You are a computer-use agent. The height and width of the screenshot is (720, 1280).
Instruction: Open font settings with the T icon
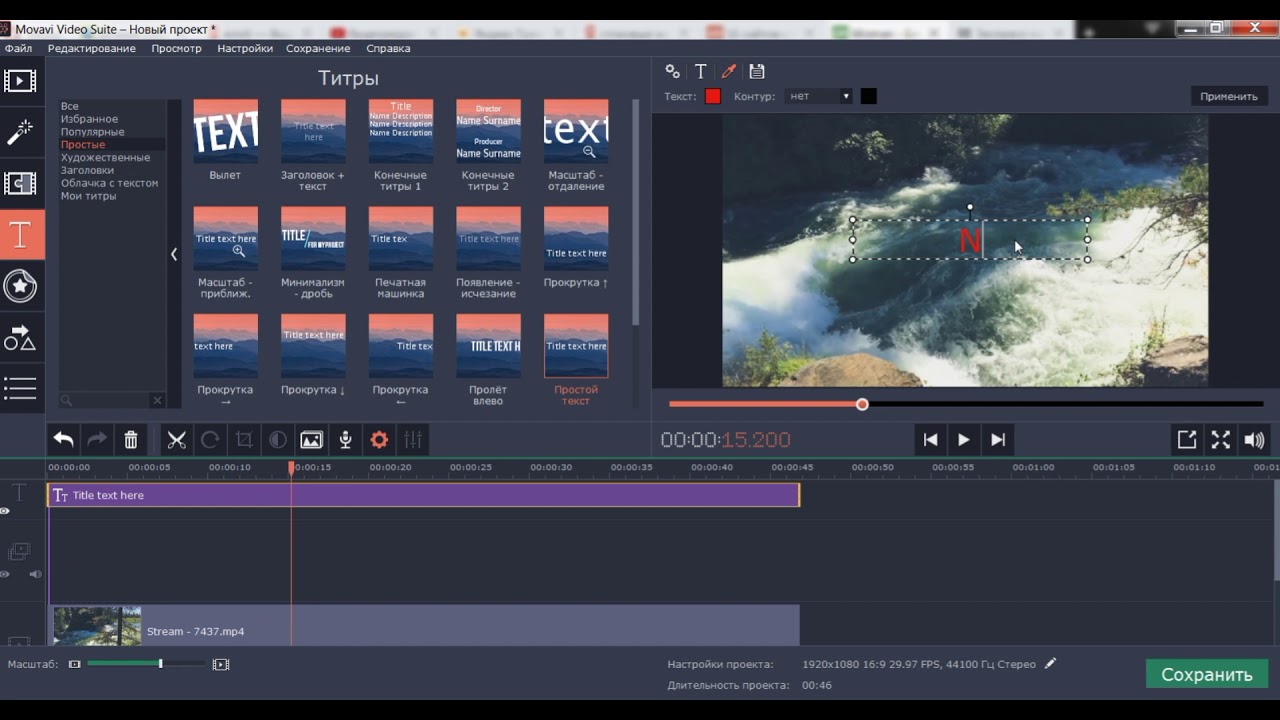(x=701, y=71)
